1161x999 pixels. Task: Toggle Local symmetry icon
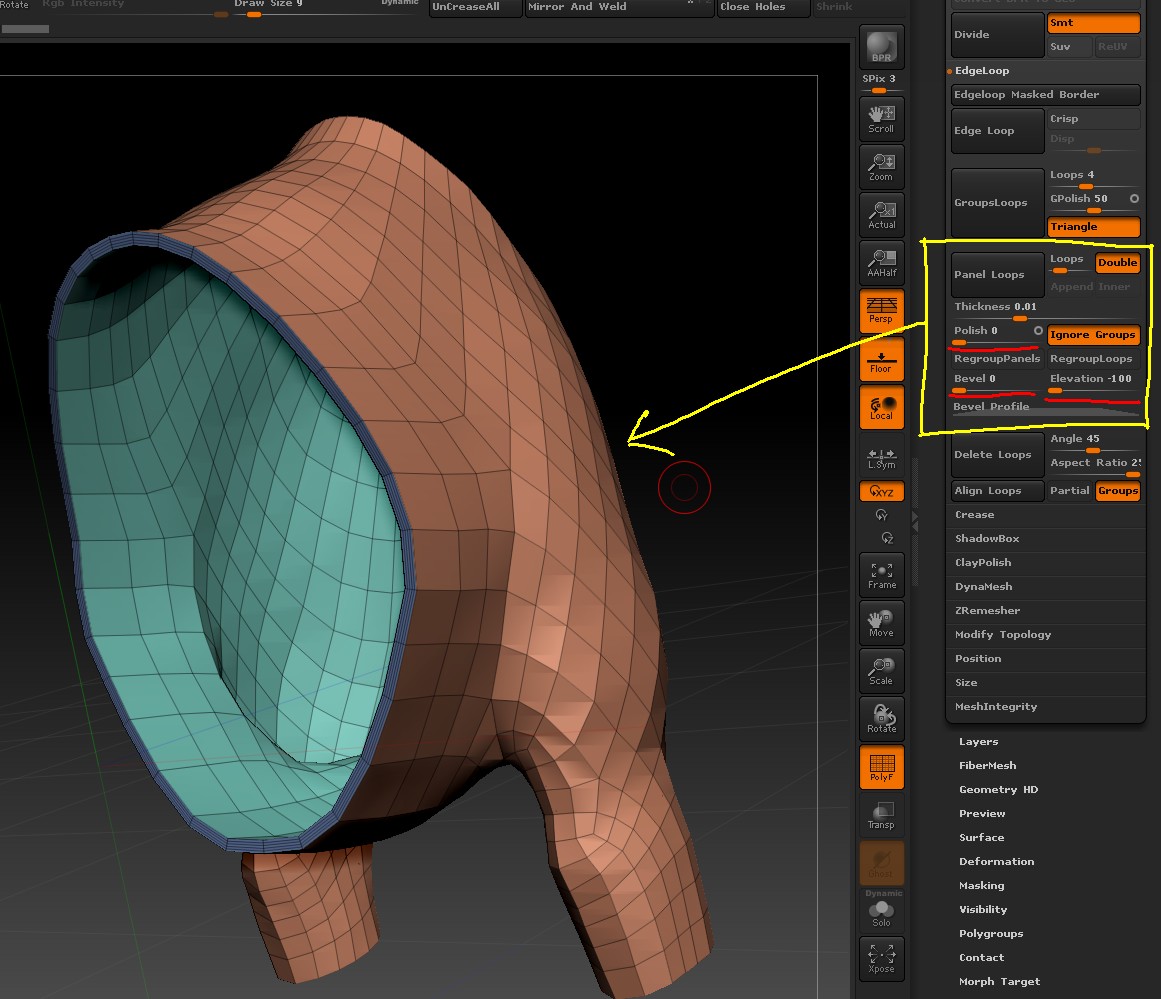(x=881, y=407)
